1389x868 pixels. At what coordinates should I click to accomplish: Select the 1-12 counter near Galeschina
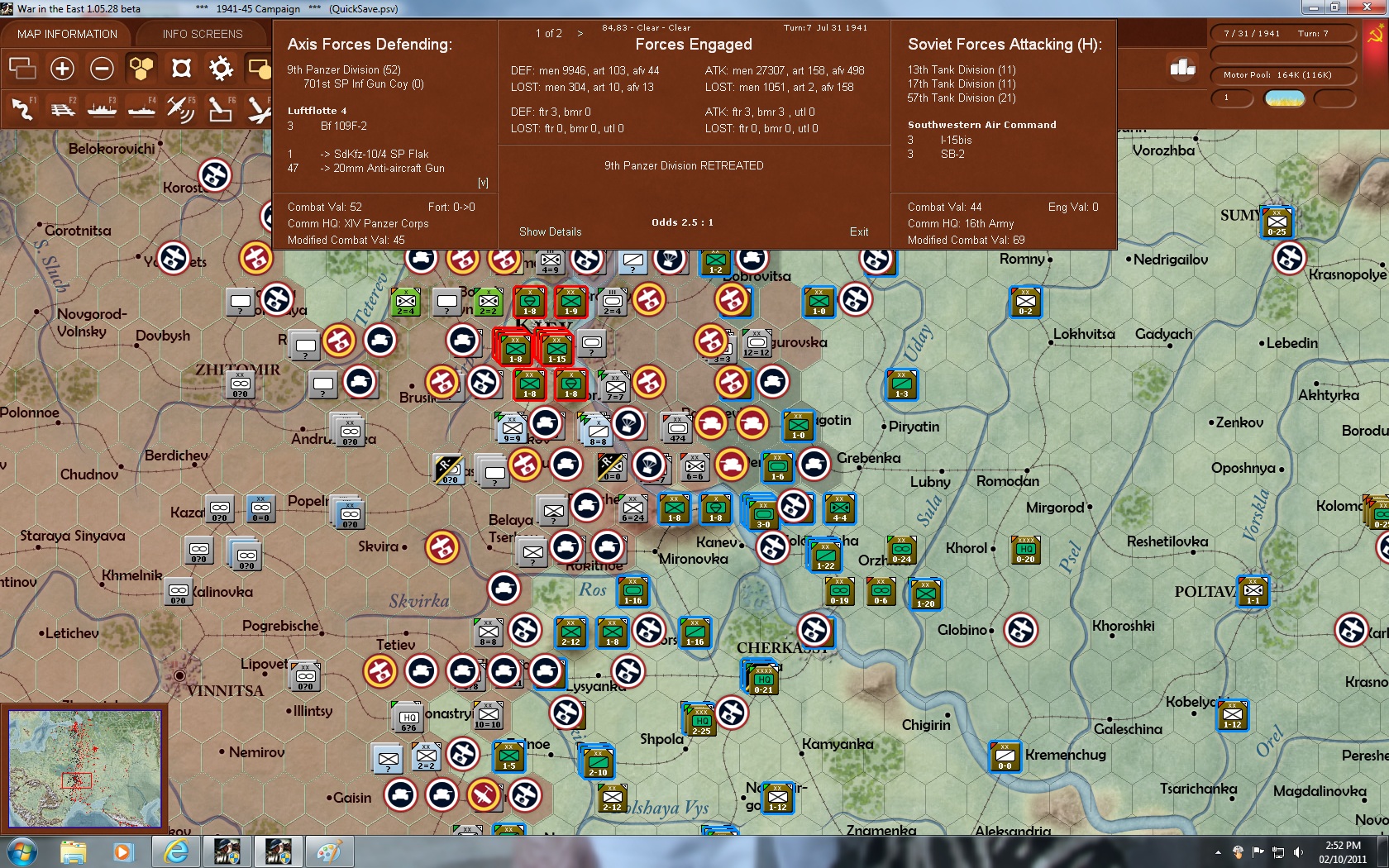(1232, 715)
